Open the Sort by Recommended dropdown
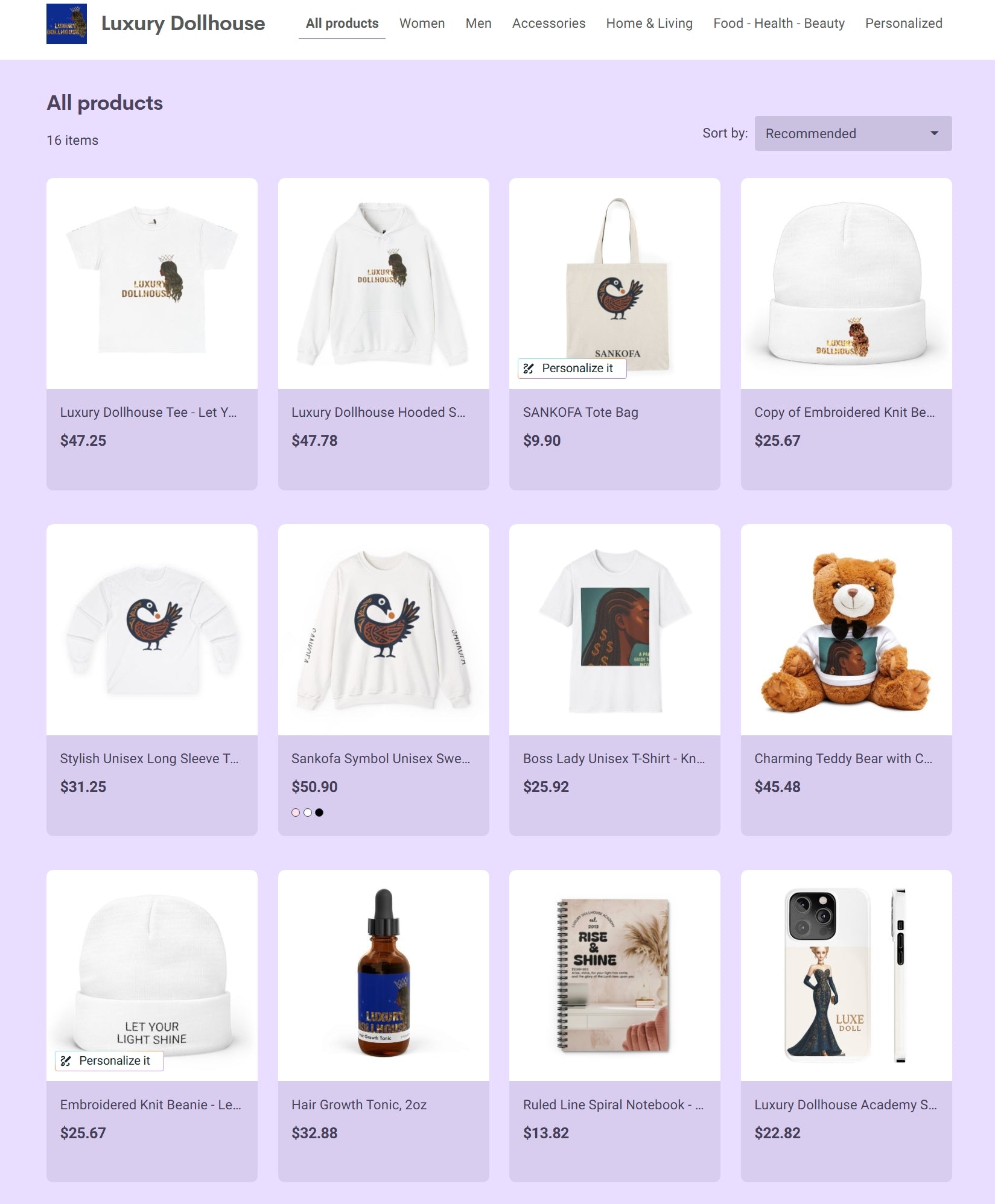Viewport: 995px width, 1204px height. pos(853,133)
